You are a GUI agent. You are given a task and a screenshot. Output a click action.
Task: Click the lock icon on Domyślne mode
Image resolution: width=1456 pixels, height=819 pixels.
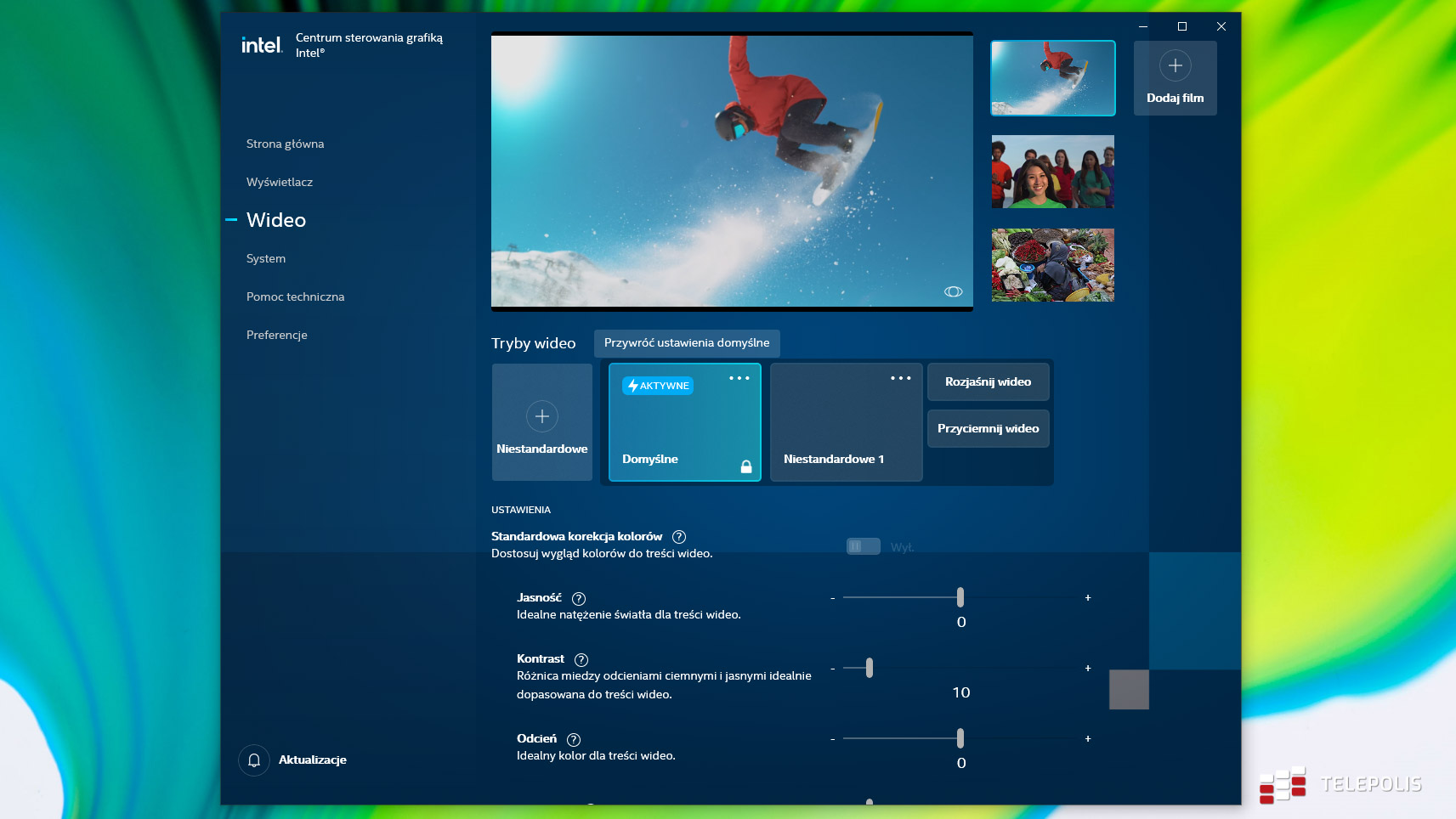click(x=746, y=466)
